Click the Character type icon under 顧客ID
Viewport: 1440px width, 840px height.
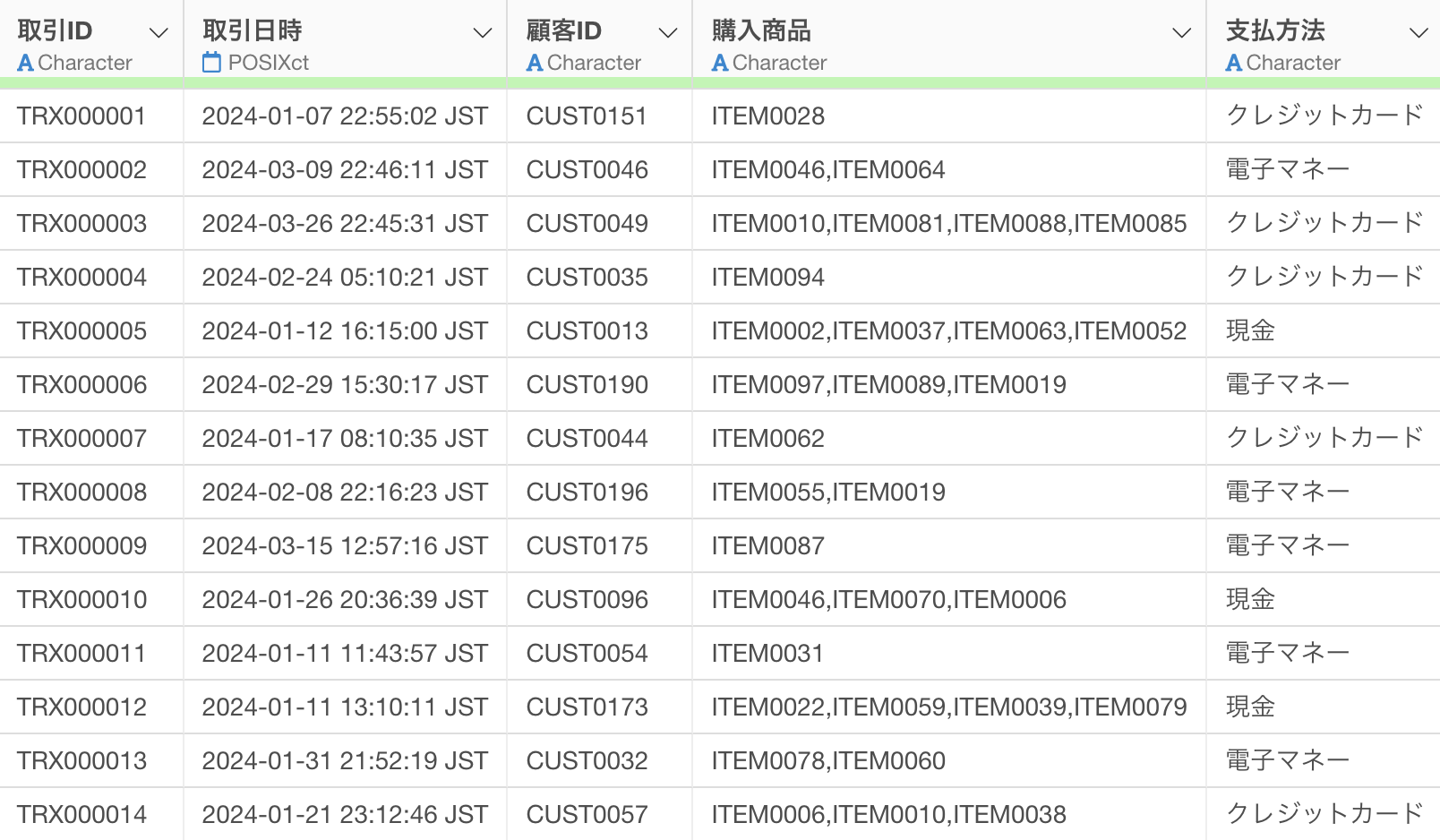click(535, 63)
